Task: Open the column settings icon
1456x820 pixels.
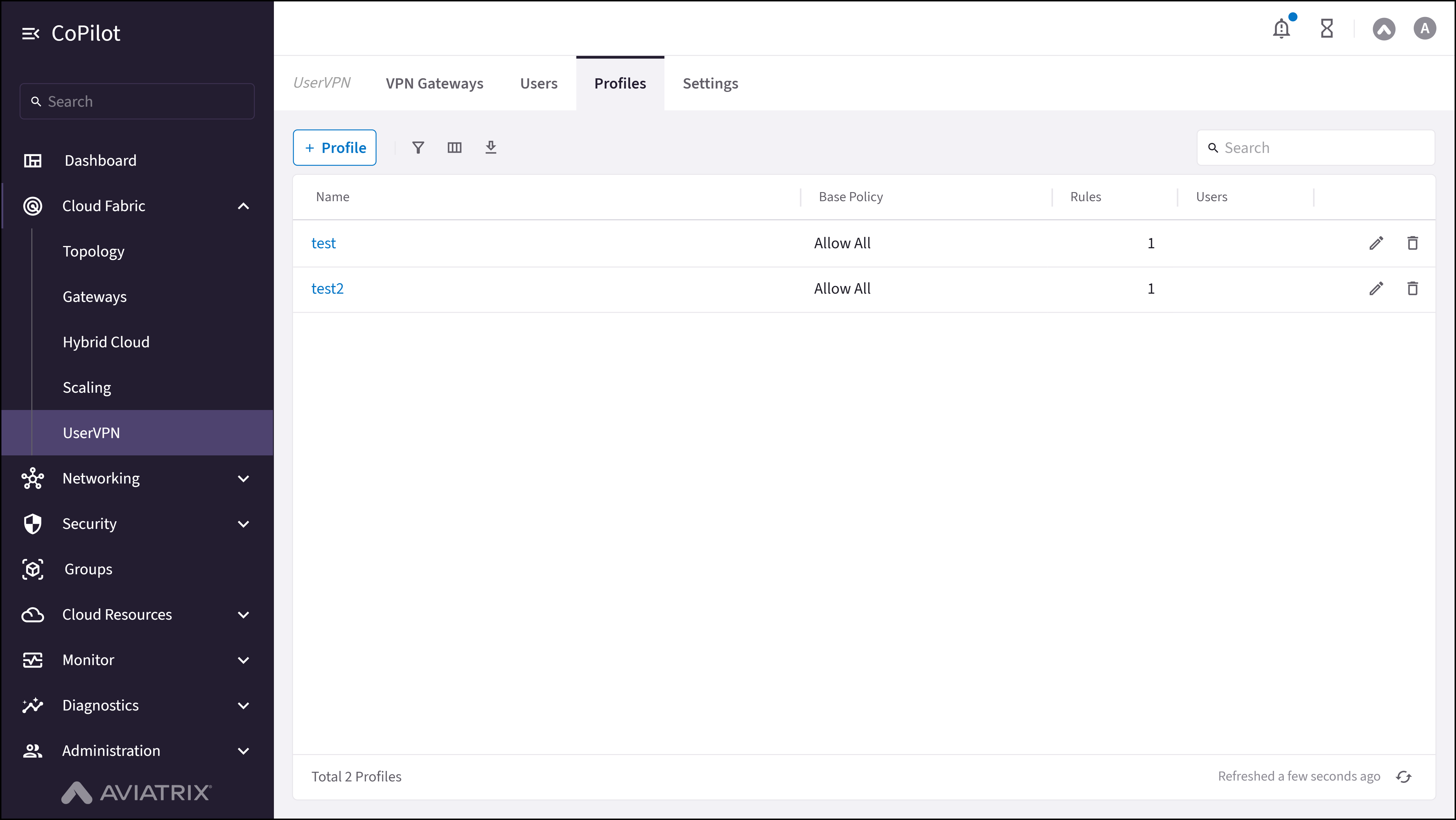Action: coord(454,148)
